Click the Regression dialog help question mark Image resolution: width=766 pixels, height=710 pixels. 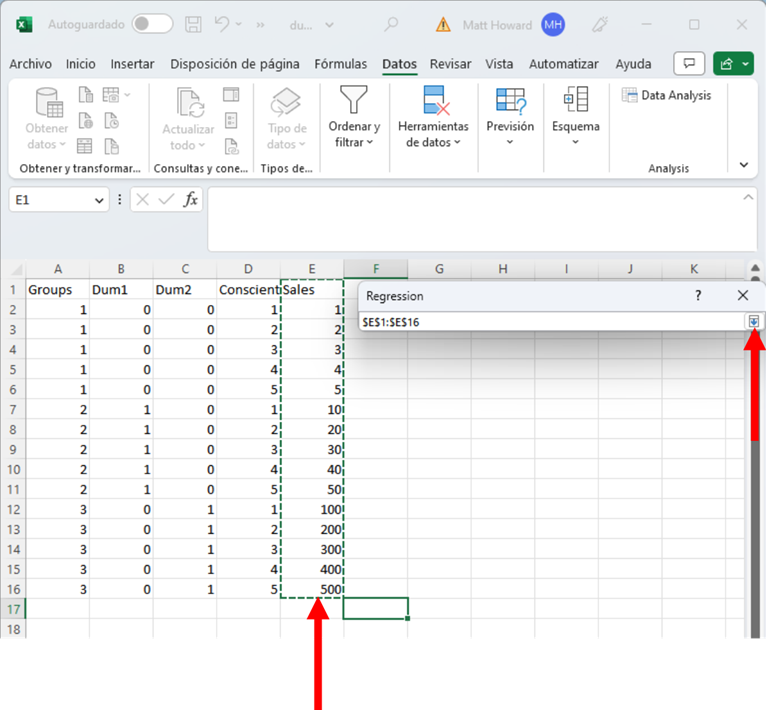698,296
